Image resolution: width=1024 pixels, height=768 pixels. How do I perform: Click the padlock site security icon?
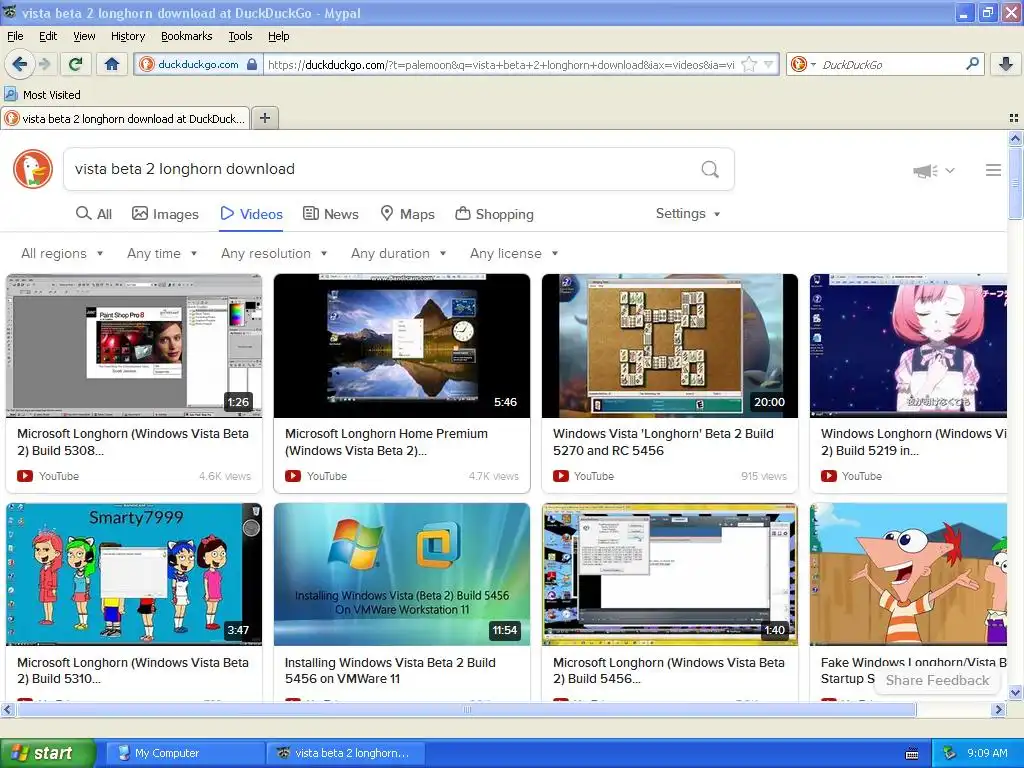pos(252,65)
